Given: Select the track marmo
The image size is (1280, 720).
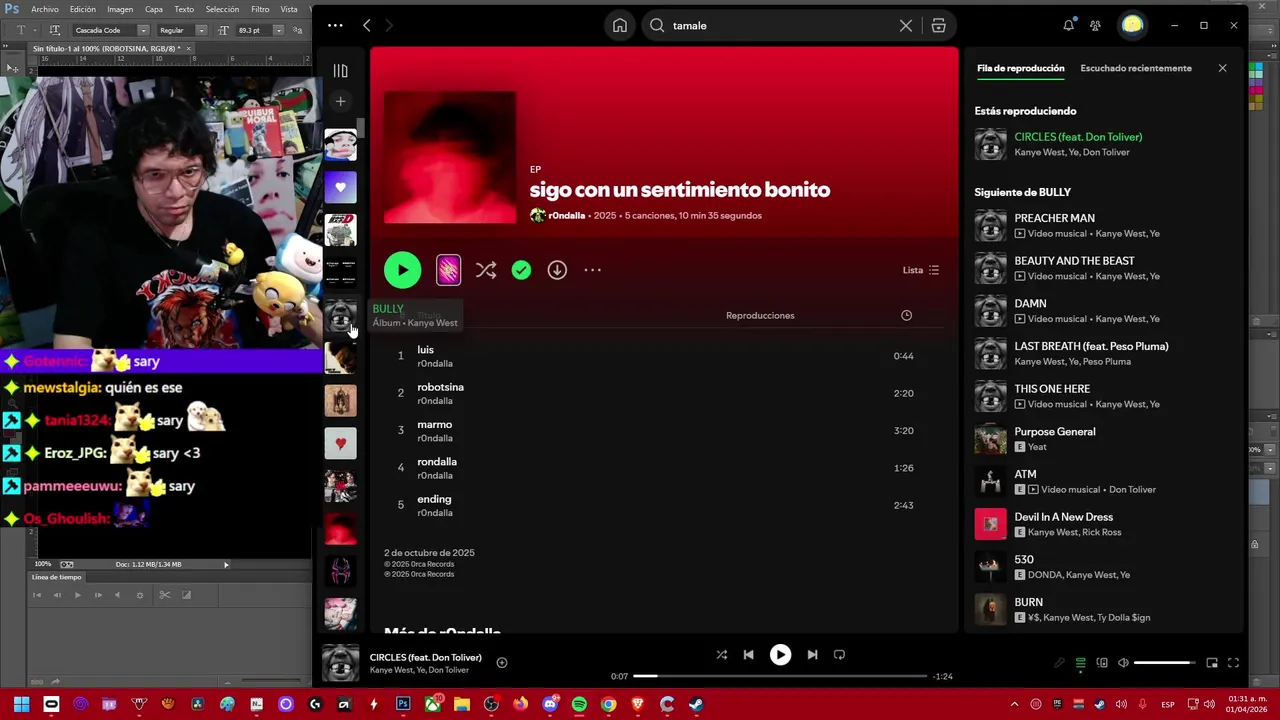Looking at the screenshot, I should (655, 431).
